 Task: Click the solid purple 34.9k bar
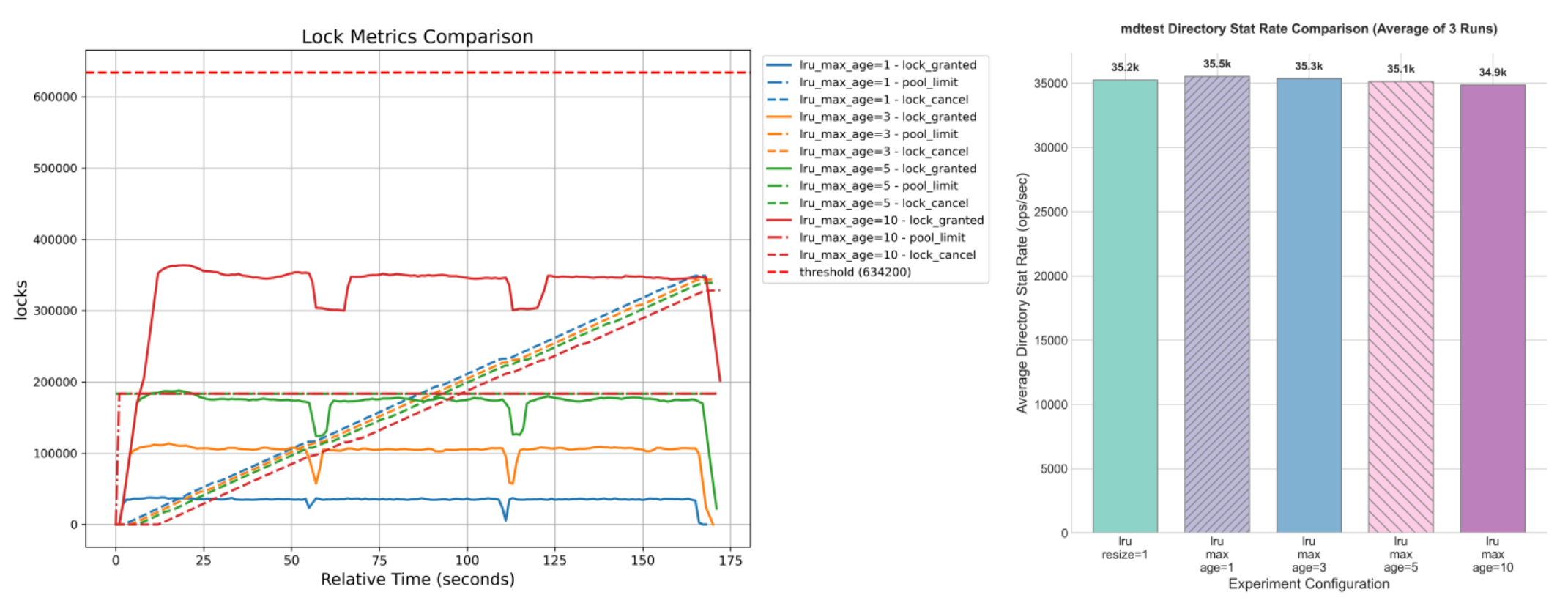[x=1492, y=308]
